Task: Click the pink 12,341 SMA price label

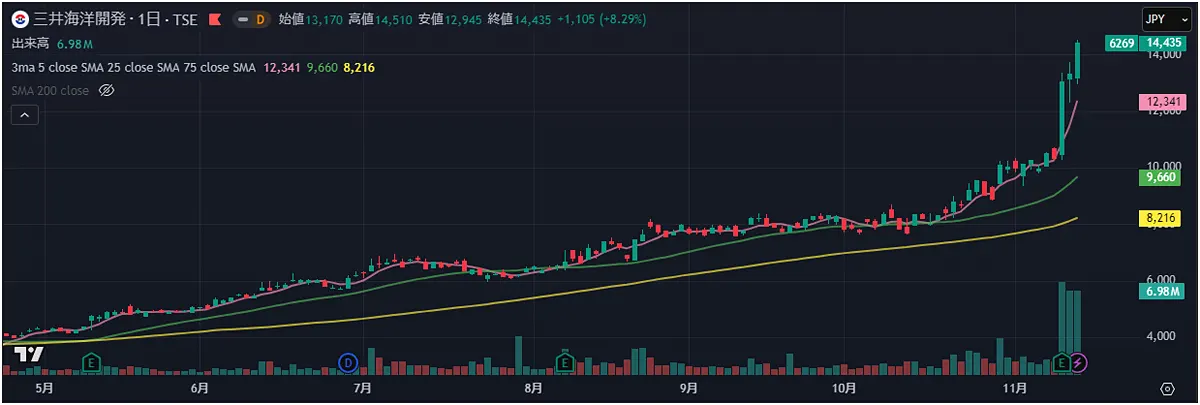Action: (1161, 102)
